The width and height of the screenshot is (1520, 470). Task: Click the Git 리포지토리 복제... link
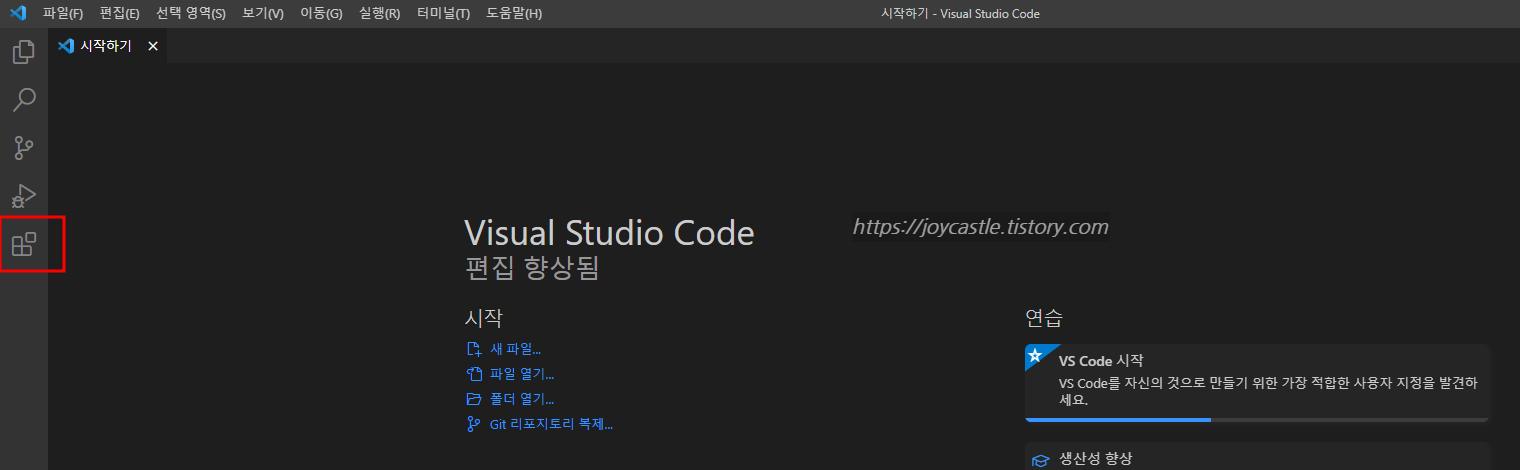[551, 424]
